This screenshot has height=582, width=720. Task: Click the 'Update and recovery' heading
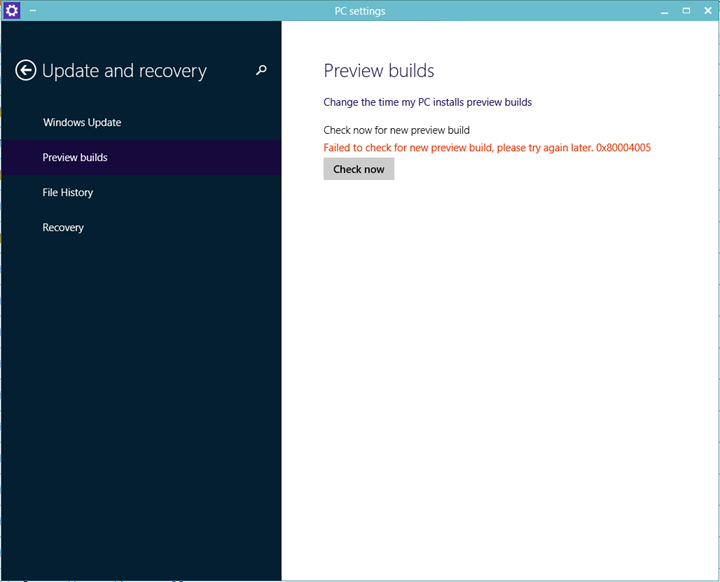pyautogui.click(x=124, y=71)
